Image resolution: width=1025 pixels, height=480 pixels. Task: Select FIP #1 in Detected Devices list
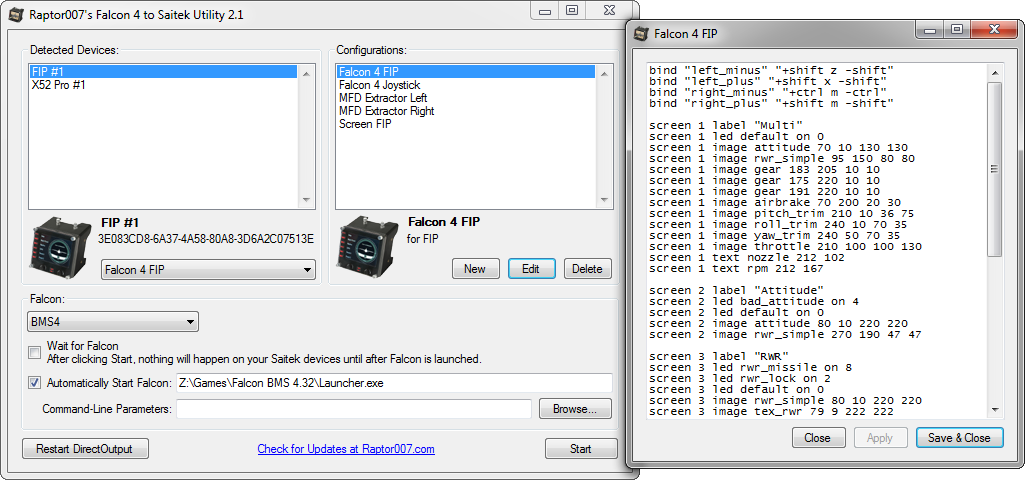[163, 71]
